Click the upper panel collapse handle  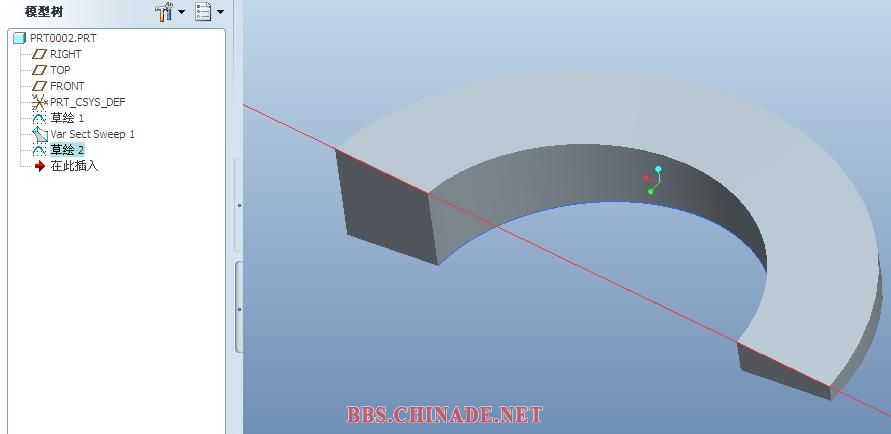[x=239, y=205]
